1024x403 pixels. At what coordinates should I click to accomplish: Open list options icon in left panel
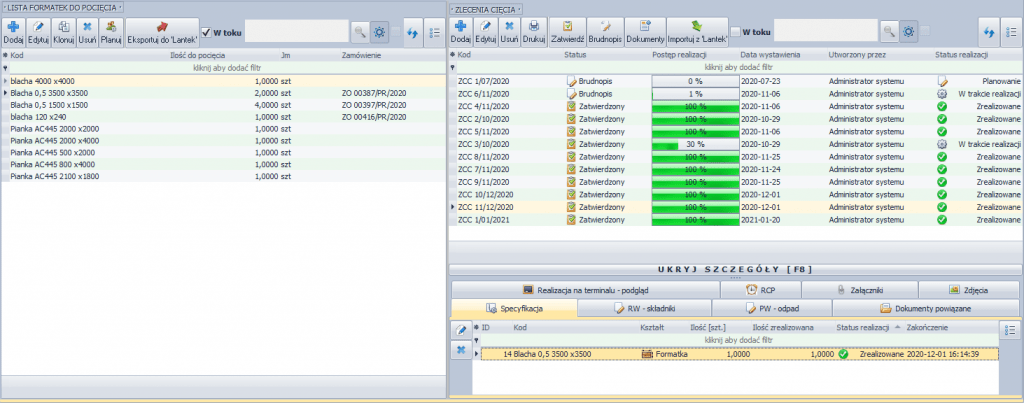tap(434, 31)
